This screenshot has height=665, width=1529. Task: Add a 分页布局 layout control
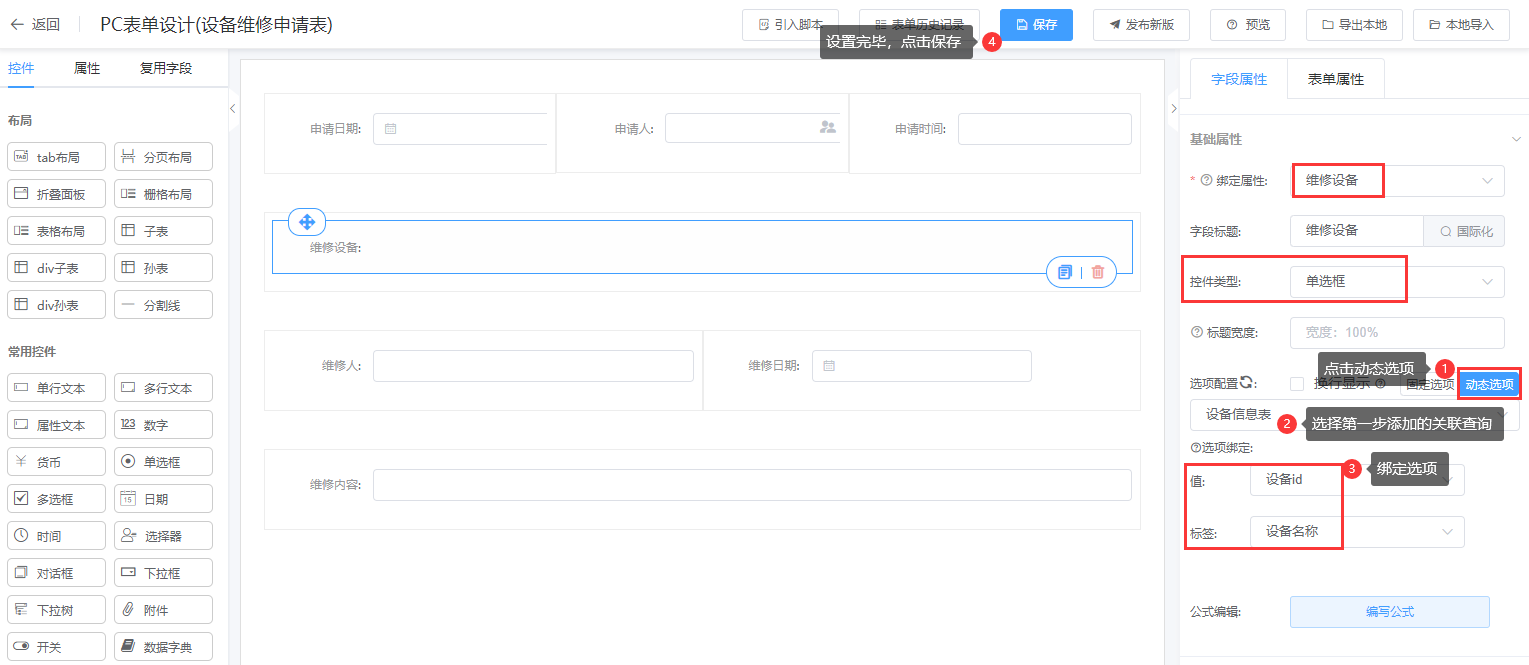(x=163, y=157)
